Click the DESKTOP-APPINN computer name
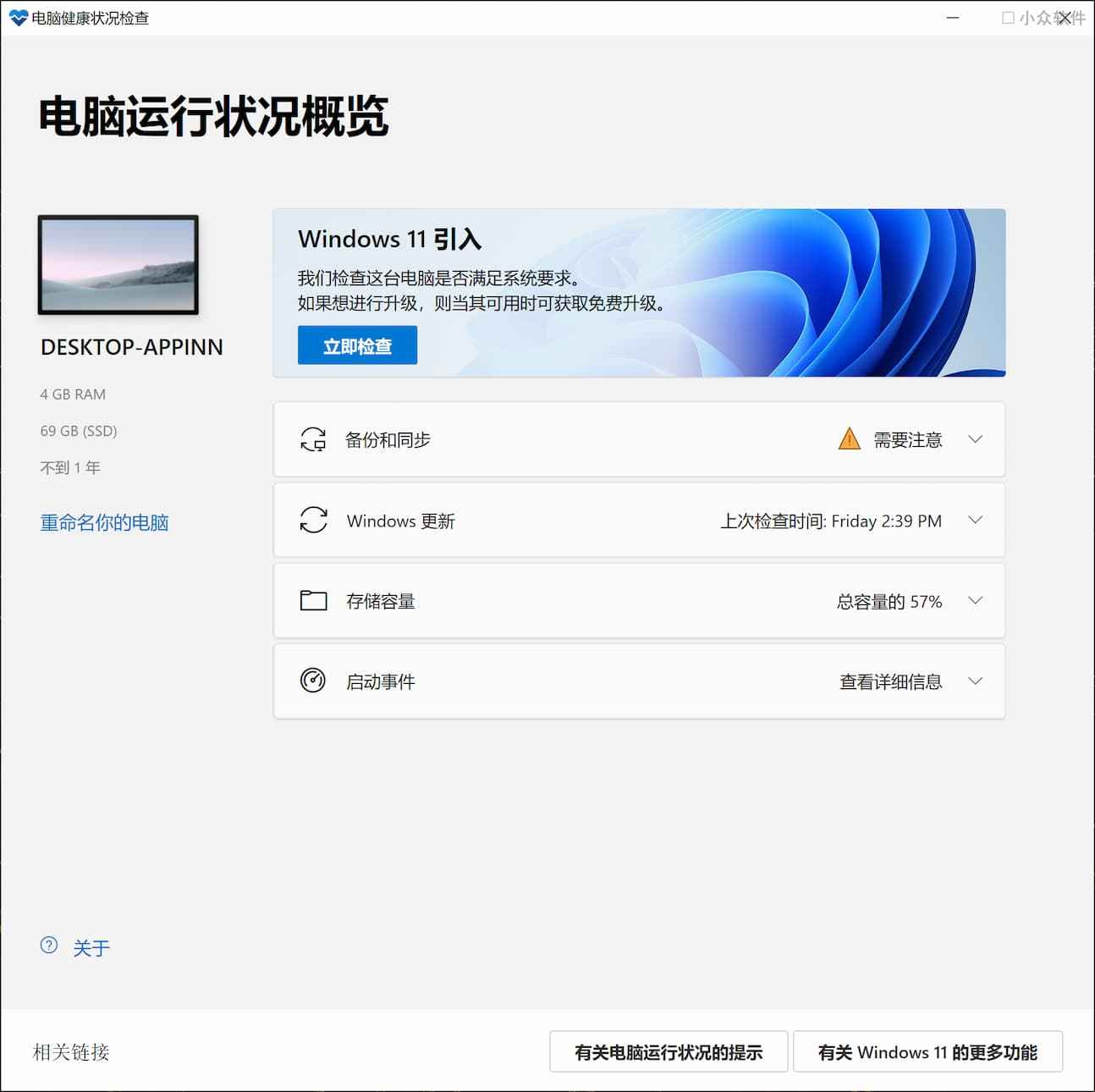The width and height of the screenshot is (1095, 1092). [x=132, y=347]
